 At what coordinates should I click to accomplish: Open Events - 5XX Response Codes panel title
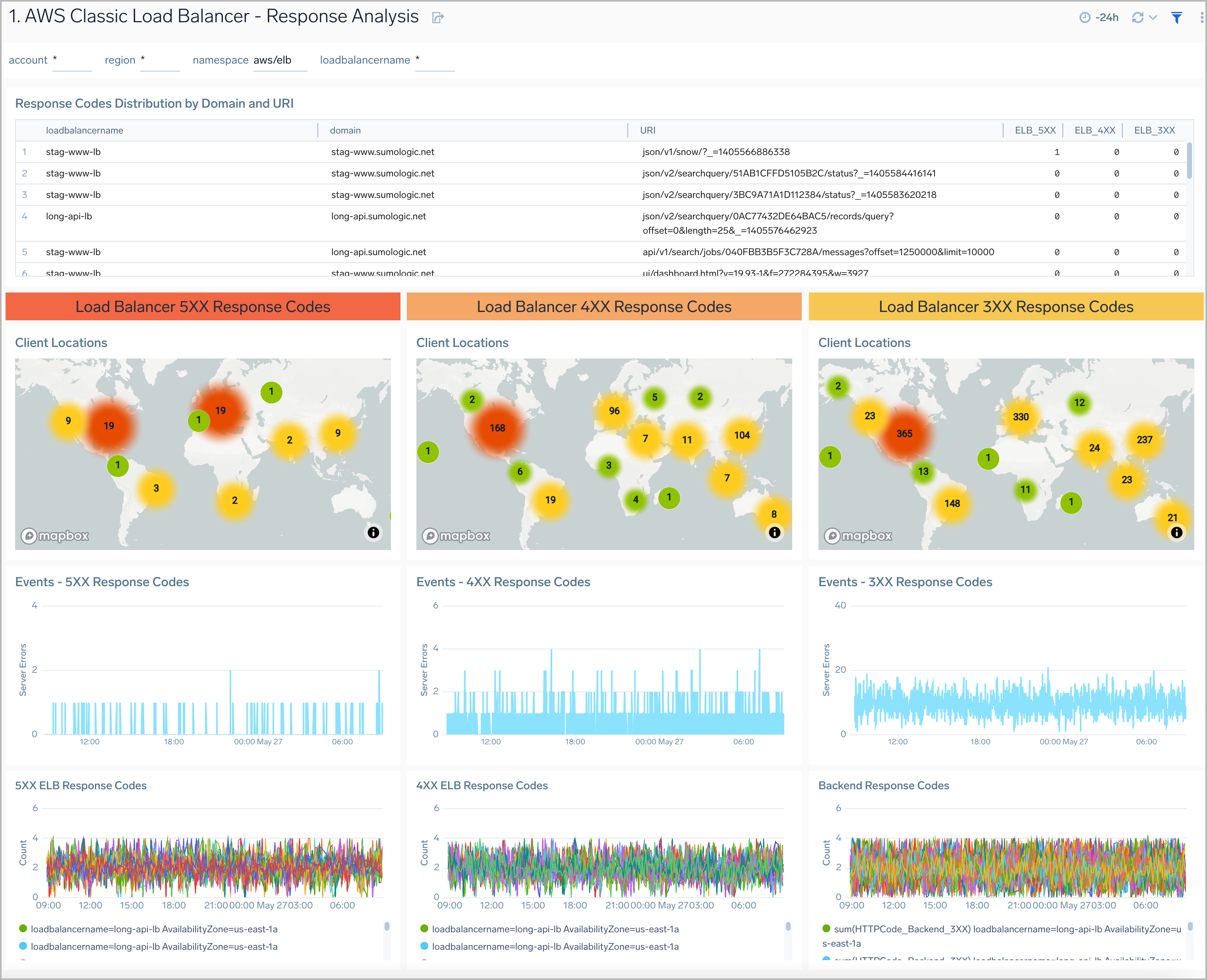[102, 582]
